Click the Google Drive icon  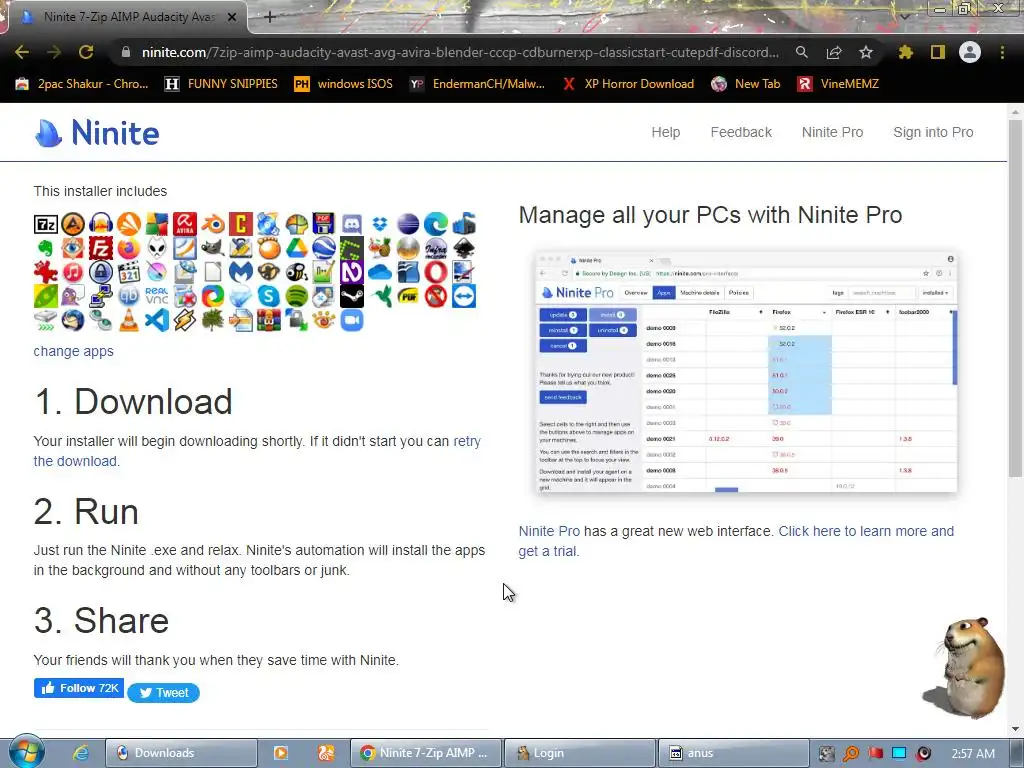pyautogui.click(x=296, y=248)
